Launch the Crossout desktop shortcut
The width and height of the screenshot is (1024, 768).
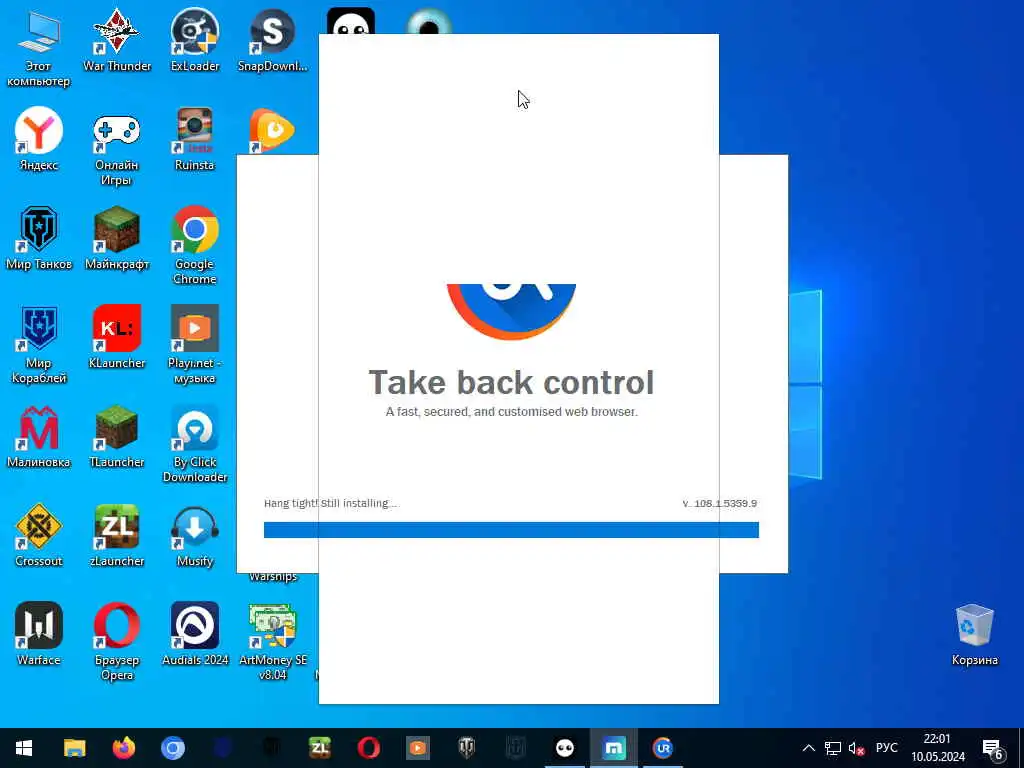click(39, 536)
